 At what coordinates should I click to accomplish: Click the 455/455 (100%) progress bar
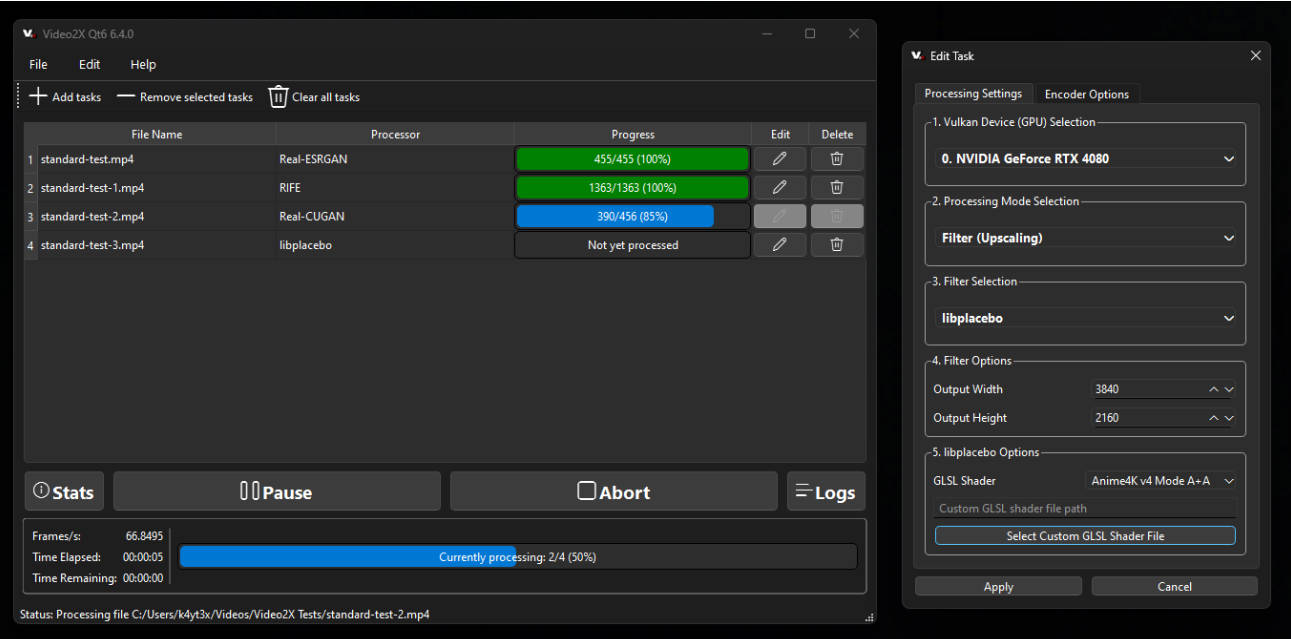point(632,159)
